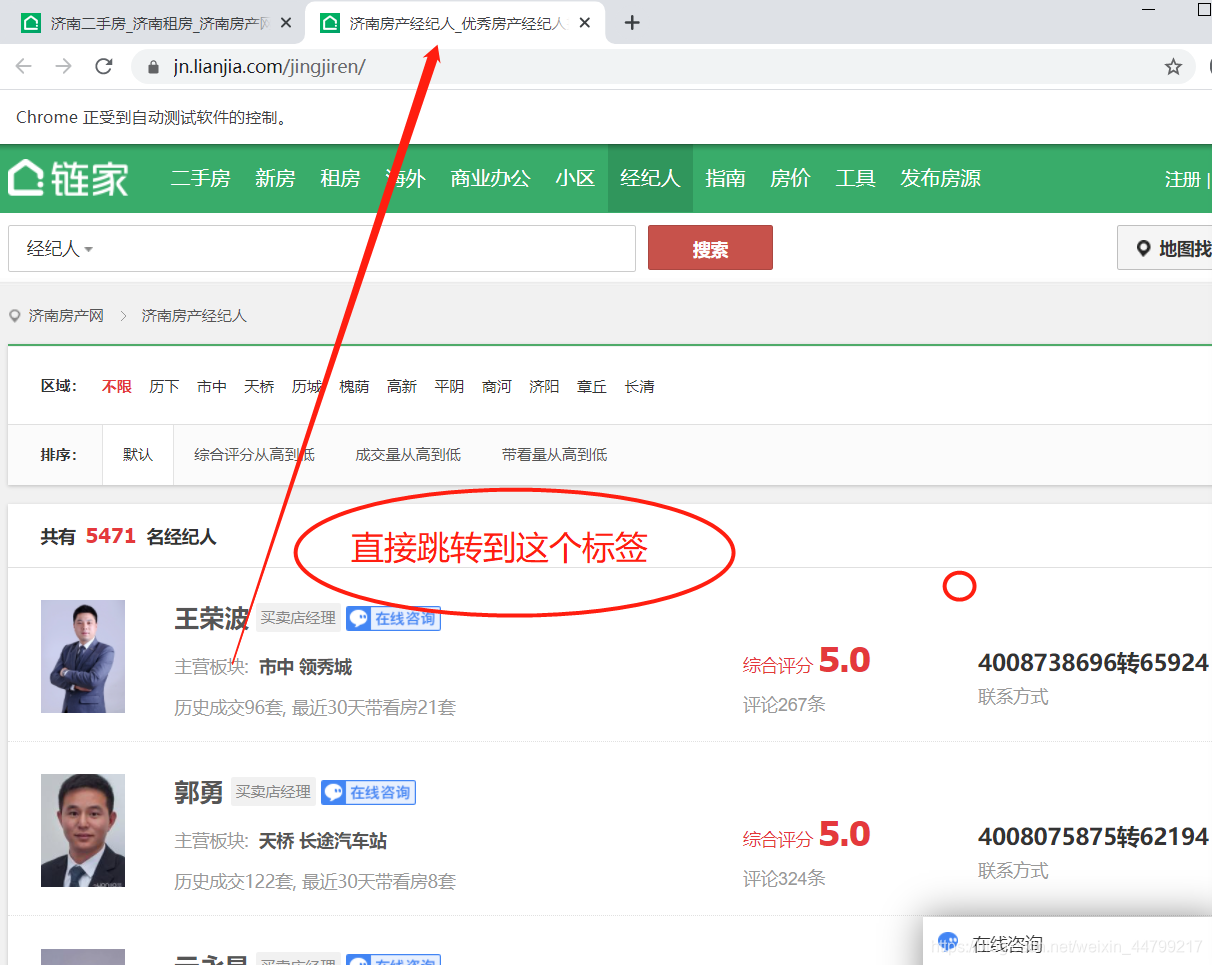Sort by 带看量从高到低
This screenshot has width=1212, height=965.
click(554, 454)
